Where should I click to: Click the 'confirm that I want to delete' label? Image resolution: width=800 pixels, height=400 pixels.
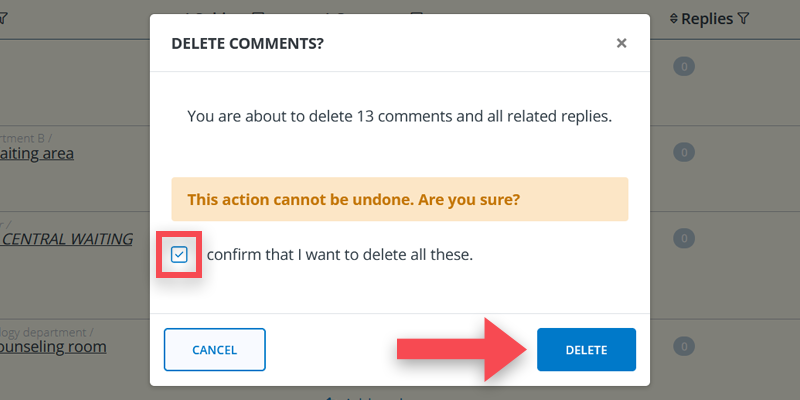coord(339,255)
